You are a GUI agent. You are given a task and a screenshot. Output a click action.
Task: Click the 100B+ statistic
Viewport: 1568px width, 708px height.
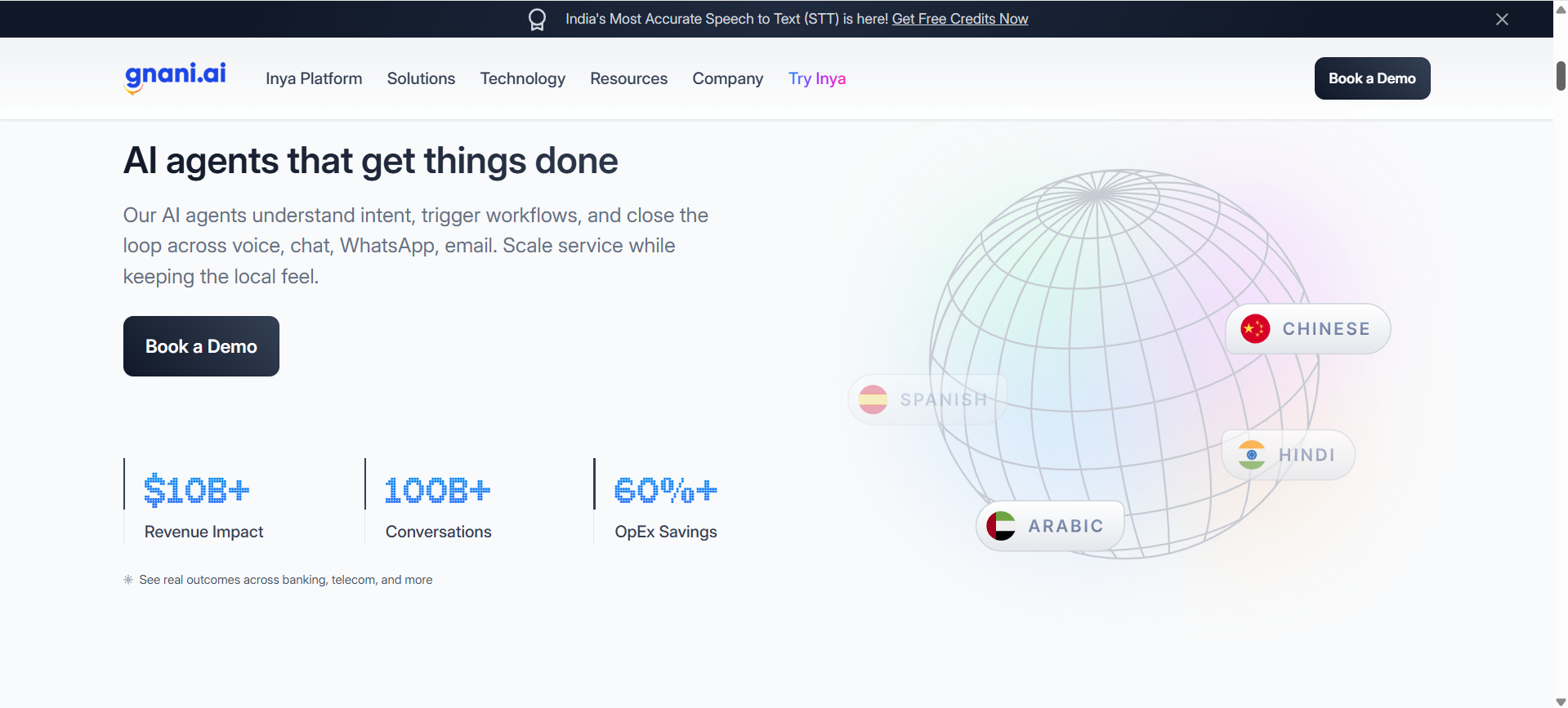(438, 490)
